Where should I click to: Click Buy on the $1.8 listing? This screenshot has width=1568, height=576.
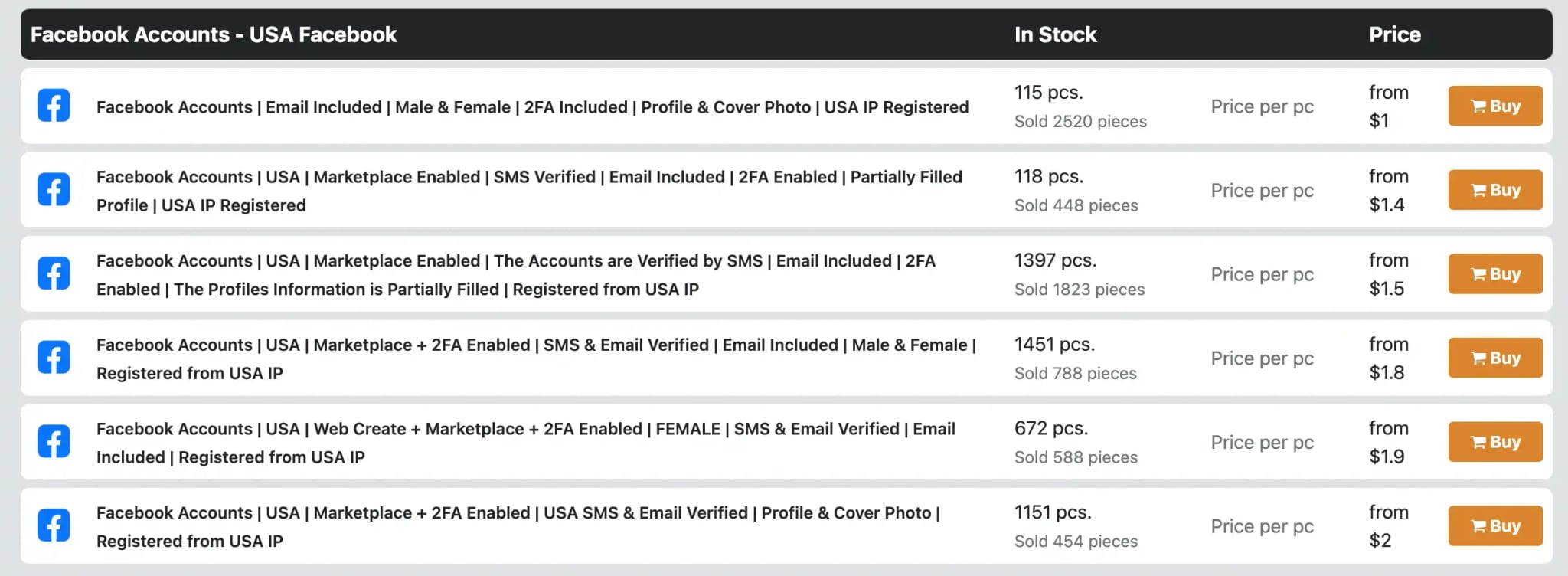click(x=1495, y=358)
